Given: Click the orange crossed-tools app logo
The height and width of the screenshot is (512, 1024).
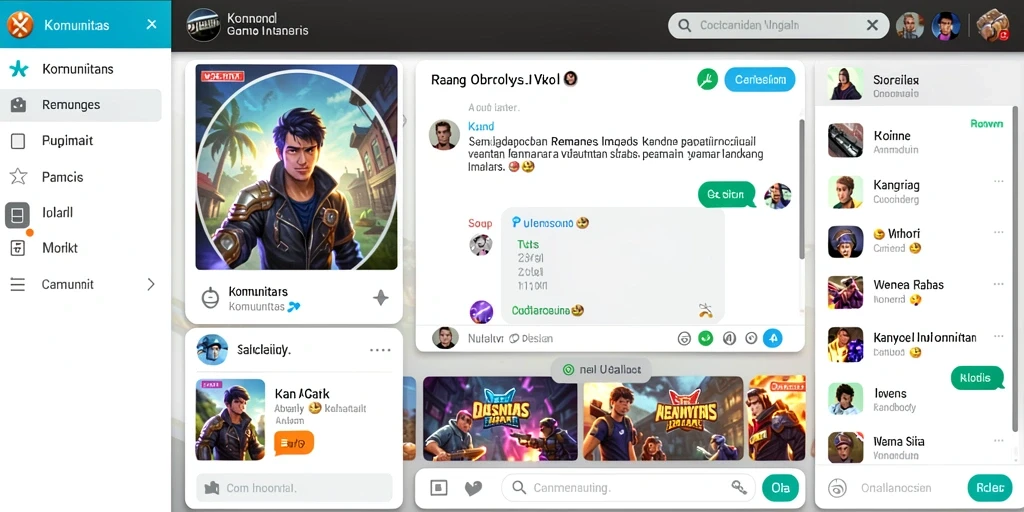Looking at the screenshot, I should point(20,25).
